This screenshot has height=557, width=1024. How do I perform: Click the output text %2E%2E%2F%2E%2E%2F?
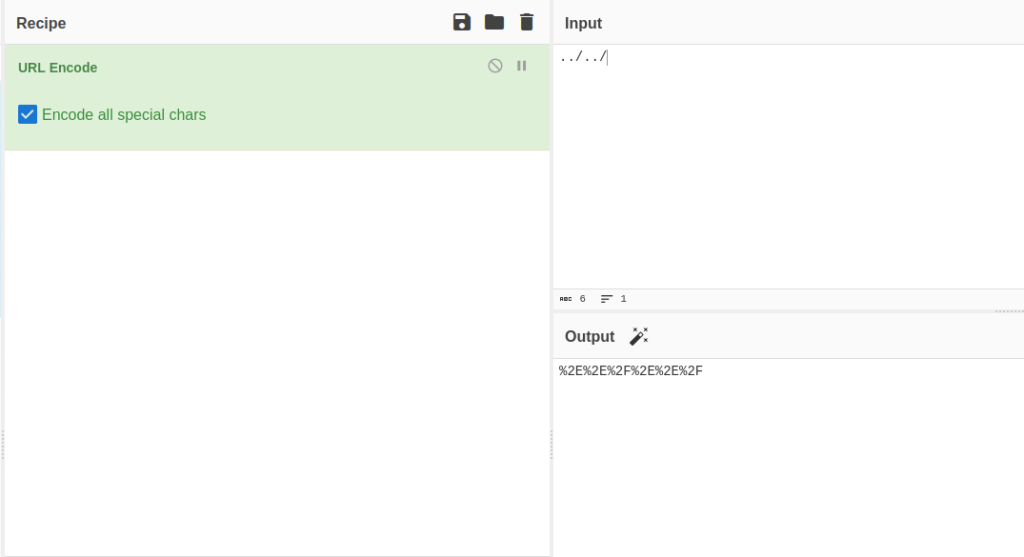coord(630,371)
